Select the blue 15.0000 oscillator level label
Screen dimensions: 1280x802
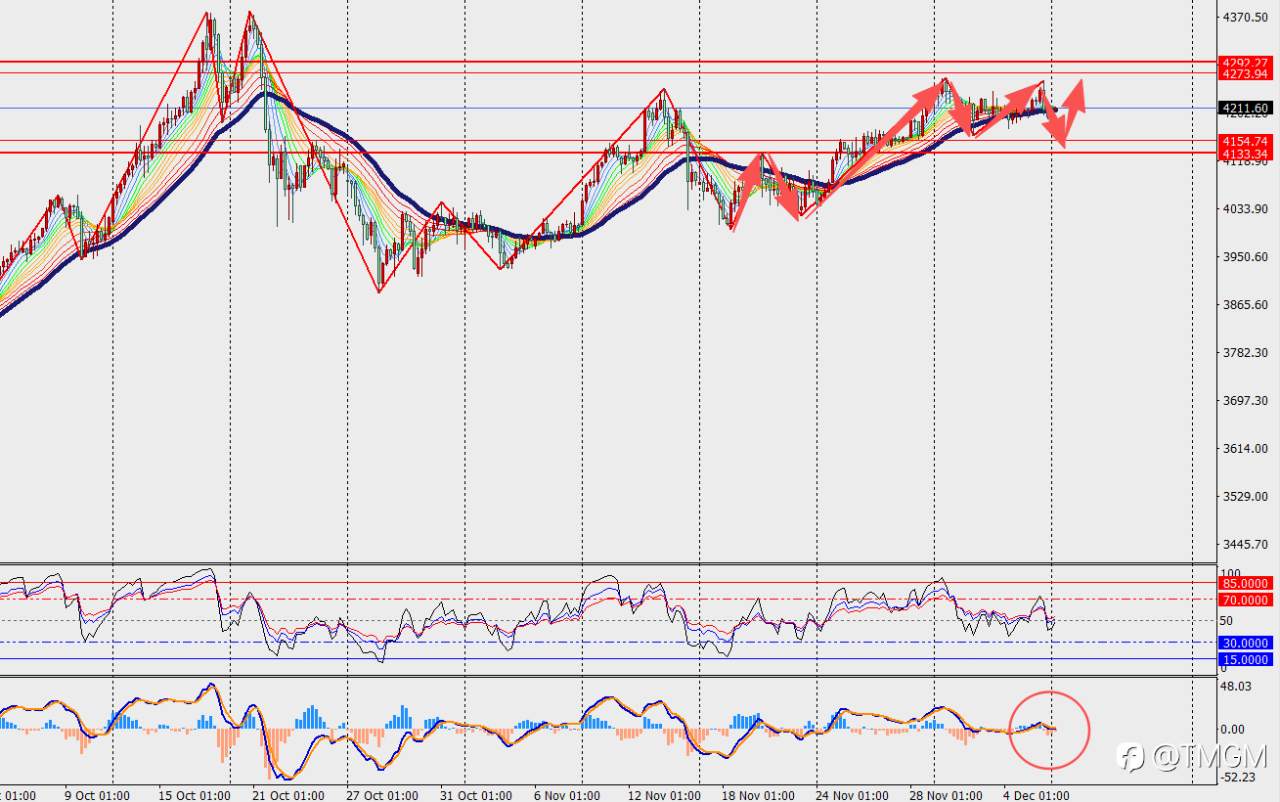(1245, 660)
